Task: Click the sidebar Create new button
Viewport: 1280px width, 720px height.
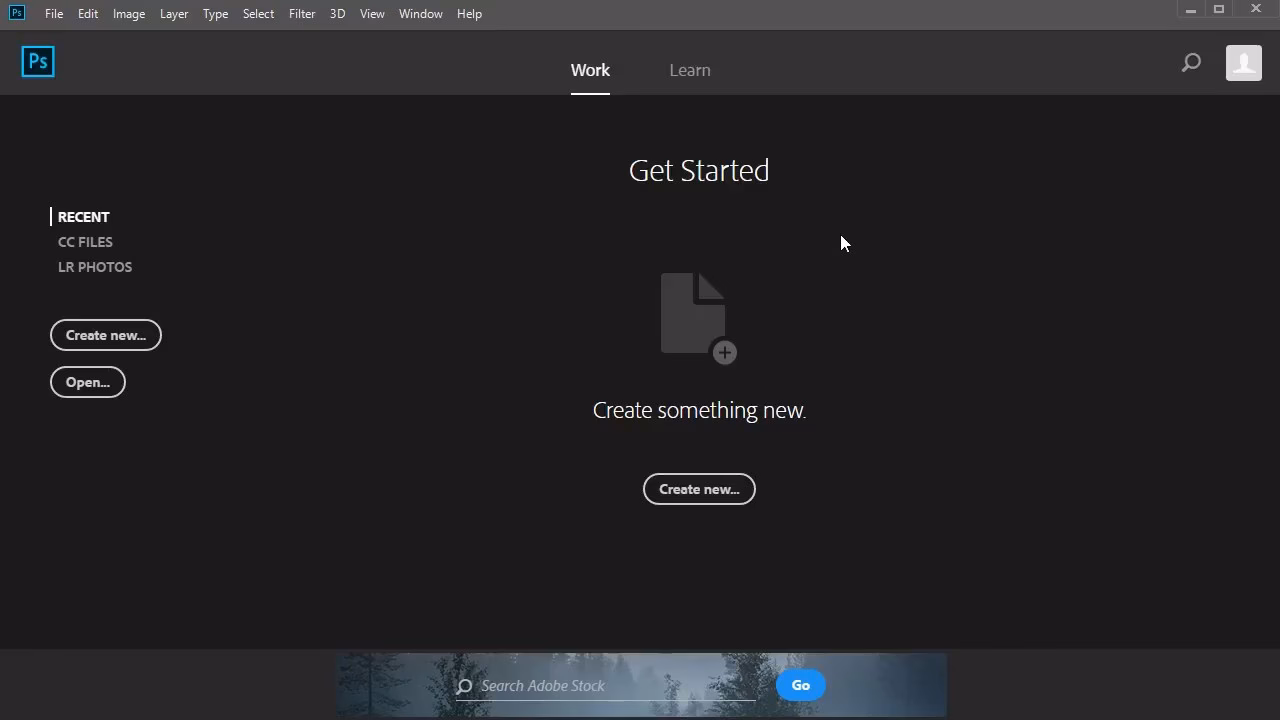Action: (105, 335)
